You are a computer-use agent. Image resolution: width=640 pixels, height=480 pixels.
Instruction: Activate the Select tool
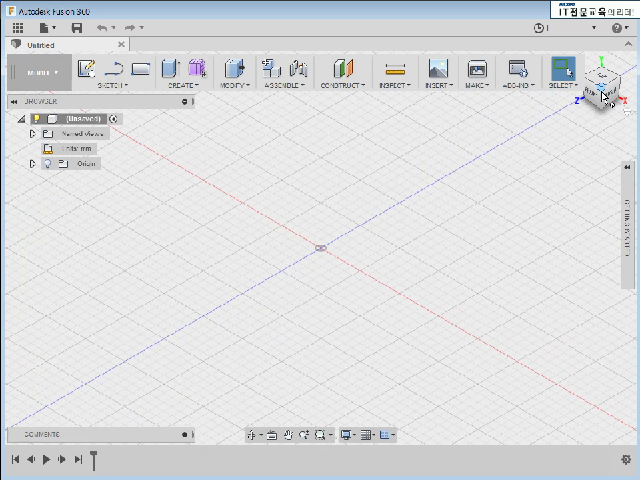(x=563, y=68)
